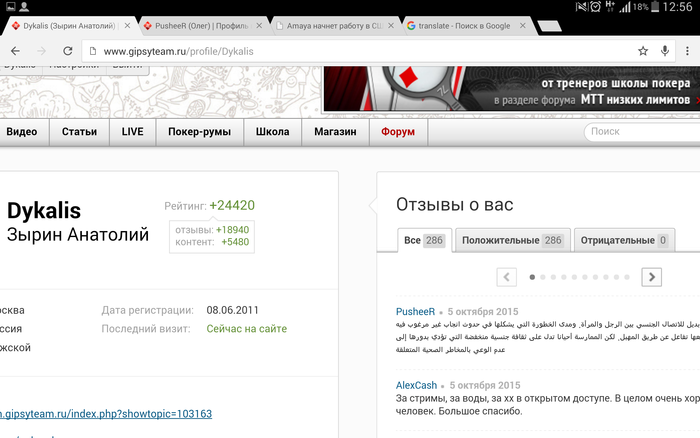Switch to the Amaya начнет работу tab
Image resolution: width=700 pixels, height=438 pixels.
tap(335, 26)
